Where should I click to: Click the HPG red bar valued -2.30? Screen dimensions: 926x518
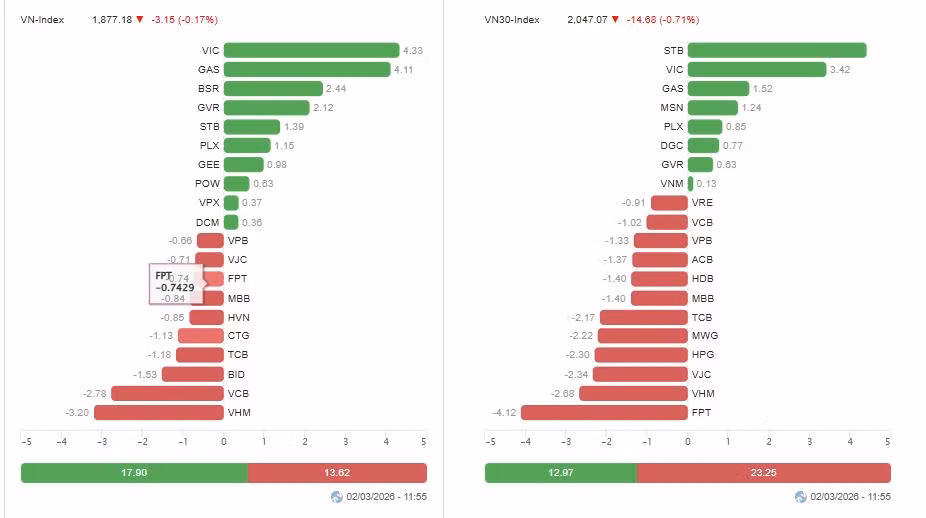[x=641, y=354]
